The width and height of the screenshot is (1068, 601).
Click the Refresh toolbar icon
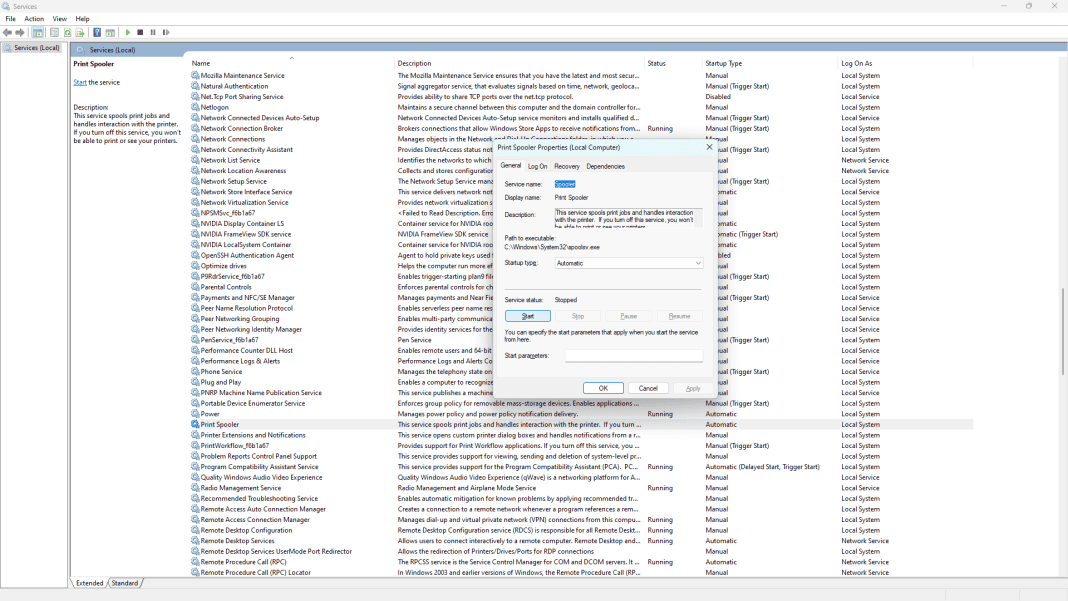(66, 32)
